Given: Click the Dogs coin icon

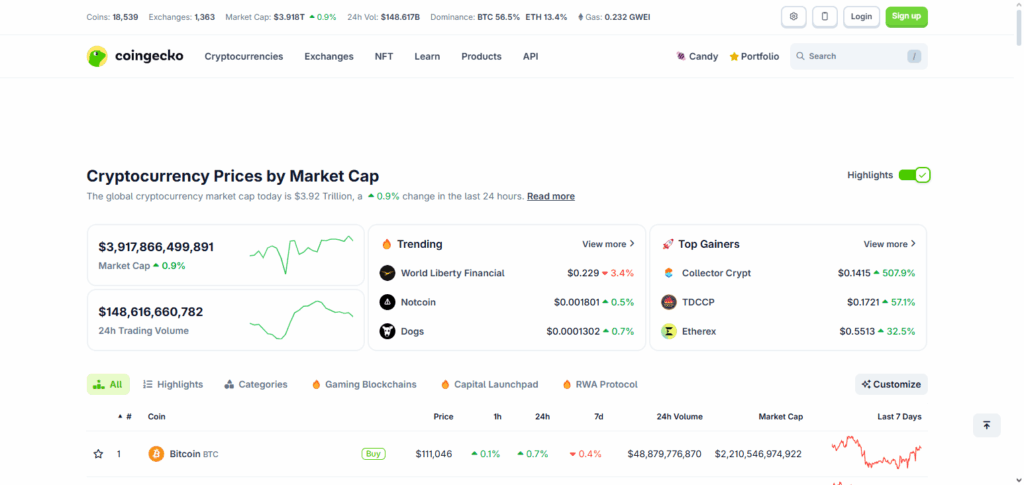Looking at the screenshot, I should (387, 331).
